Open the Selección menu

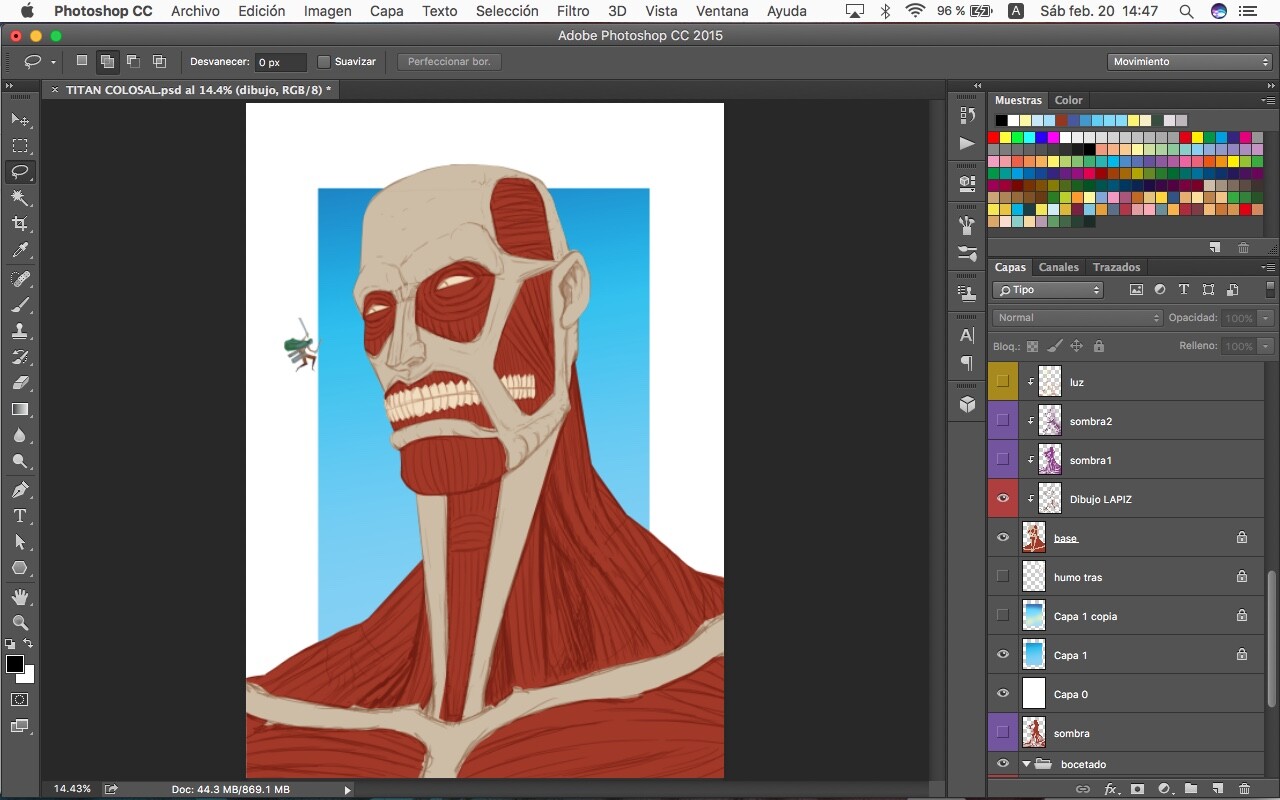pos(507,11)
